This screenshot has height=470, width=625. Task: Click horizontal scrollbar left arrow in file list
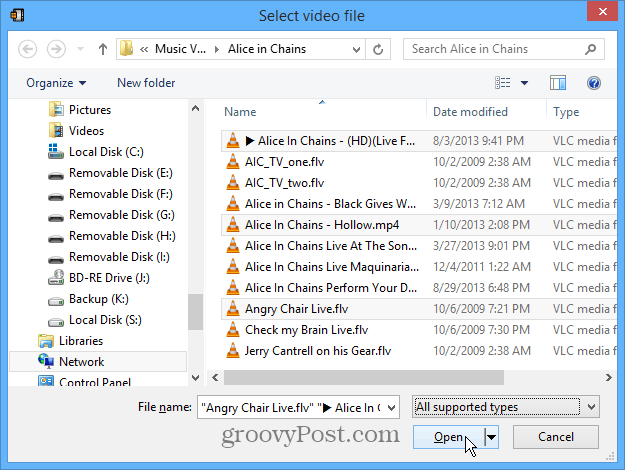[x=215, y=378]
